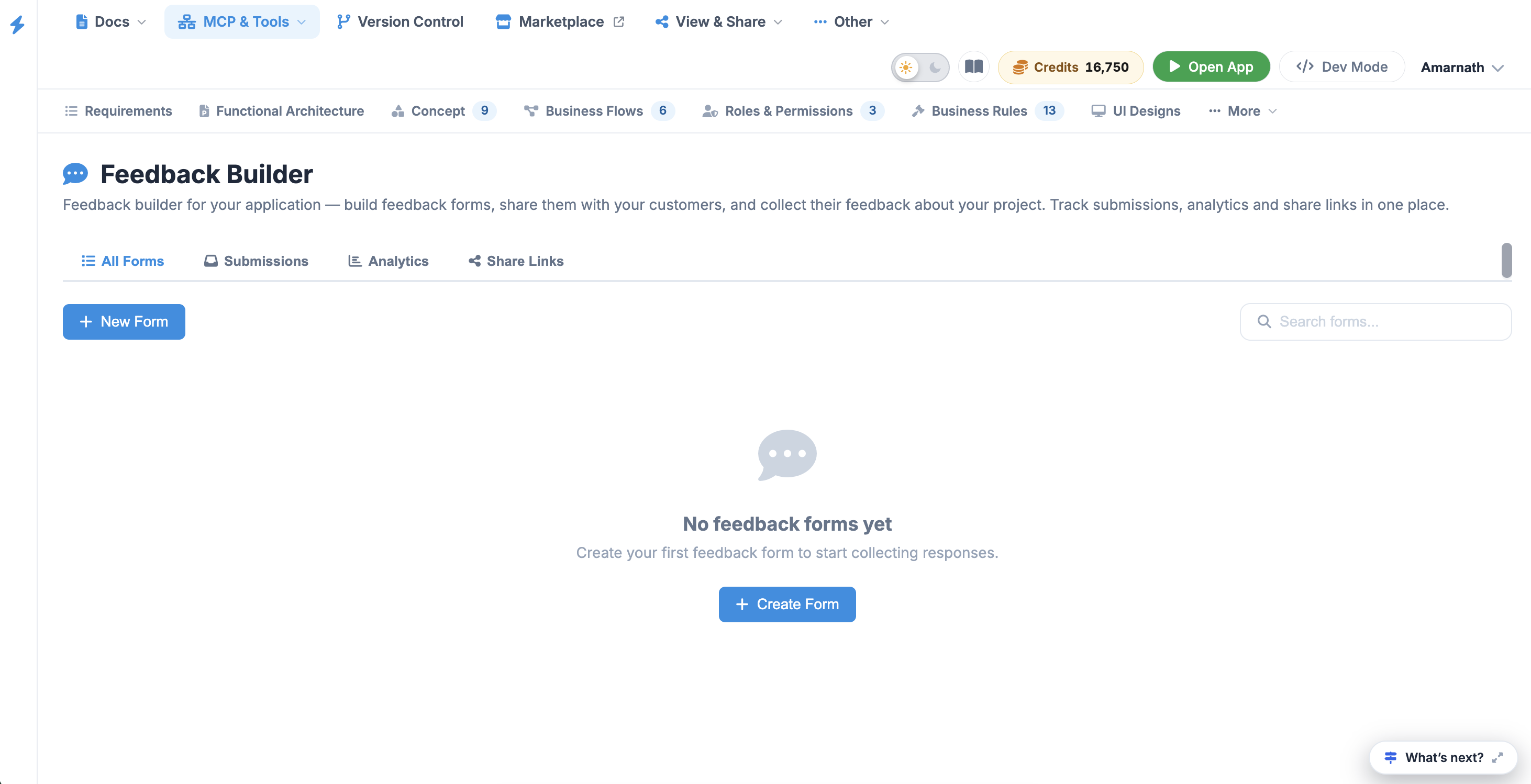The height and width of the screenshot is (784, 1531).
Task: Click the Create Form button
Action: click(x=787, y=604)
